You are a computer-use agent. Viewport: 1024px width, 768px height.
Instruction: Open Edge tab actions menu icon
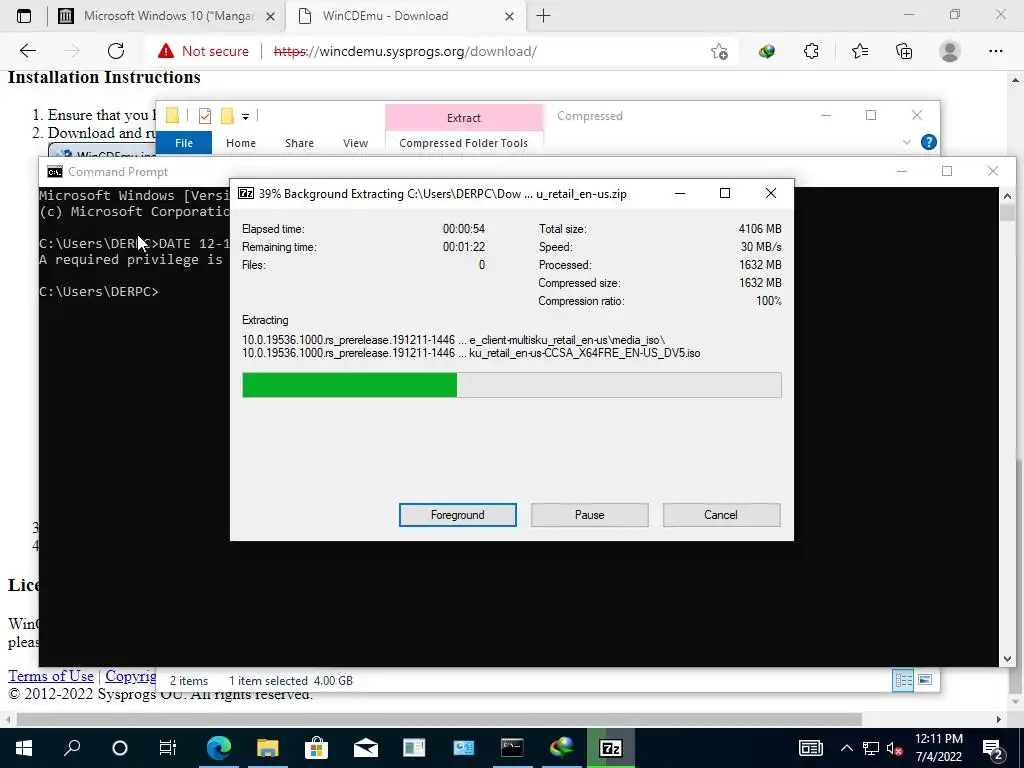click(x=24, y=16)
